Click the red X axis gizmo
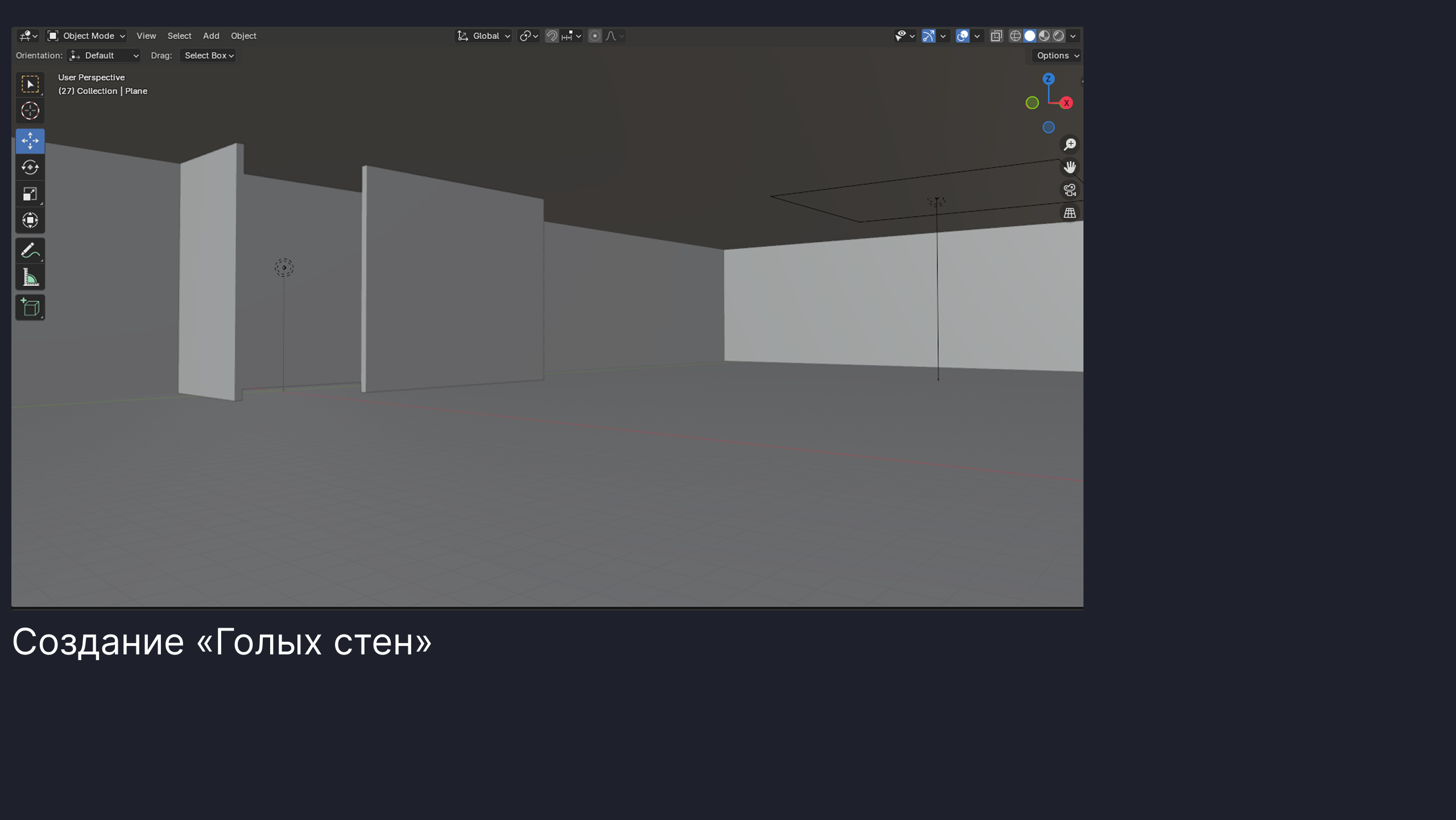Image resolution: width=1456 pixels, height=820 pixels. [x=1066, y=103]
